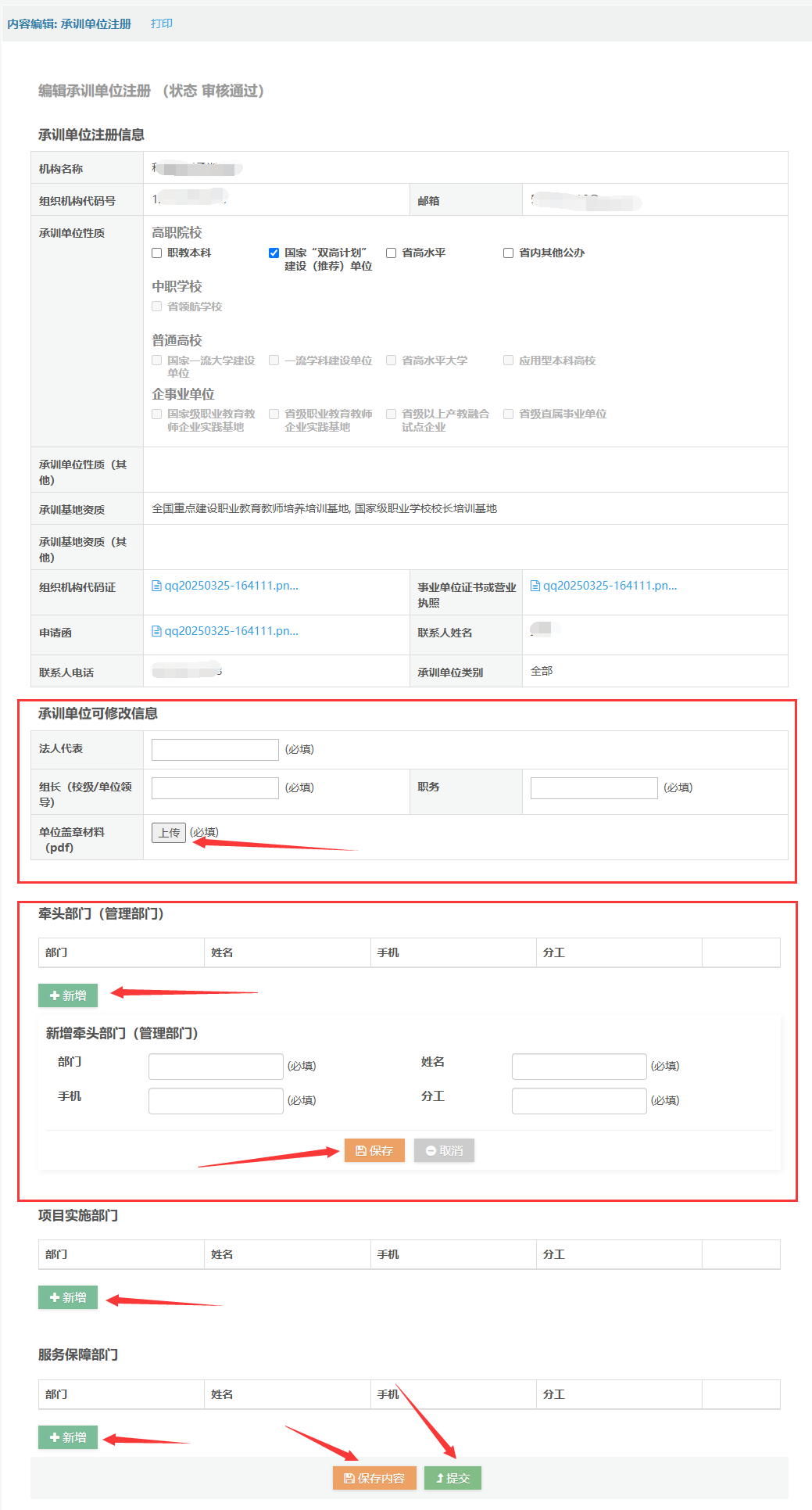Check the 职教本科 checkbox
Viewport: 812px width, 1510px height.
[157, 253]
